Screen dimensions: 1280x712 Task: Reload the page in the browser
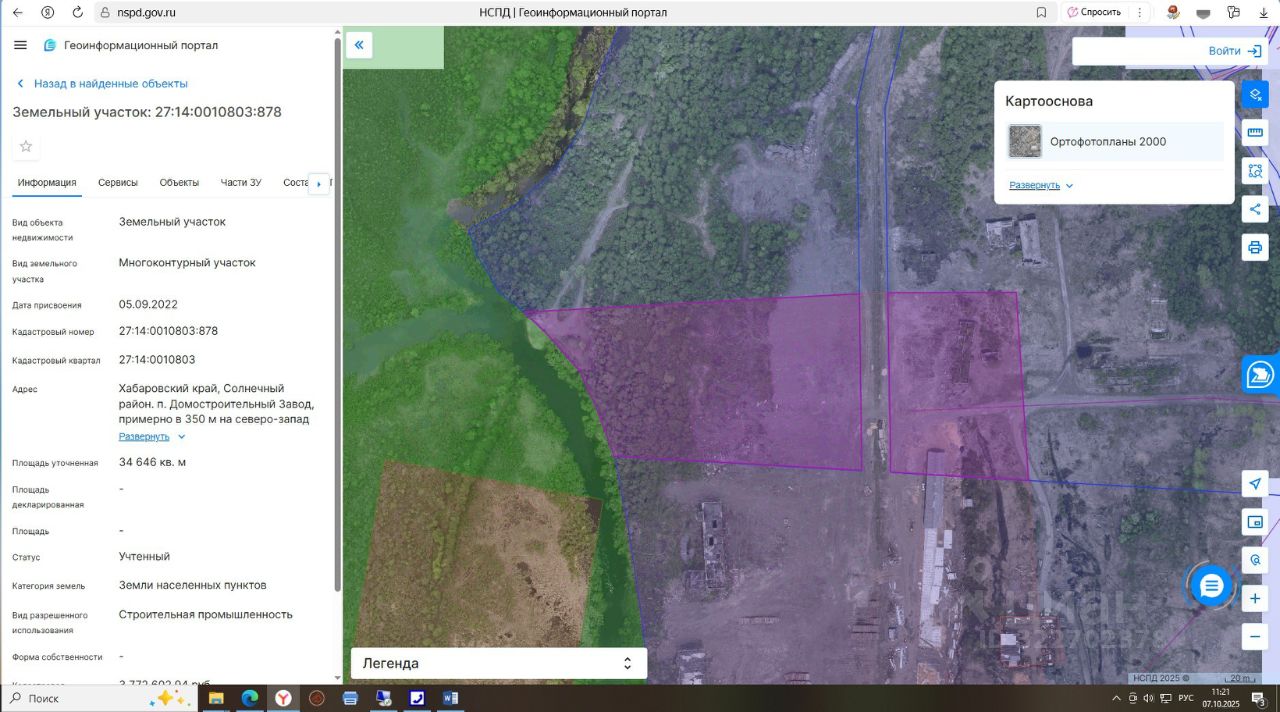point(78,12)
